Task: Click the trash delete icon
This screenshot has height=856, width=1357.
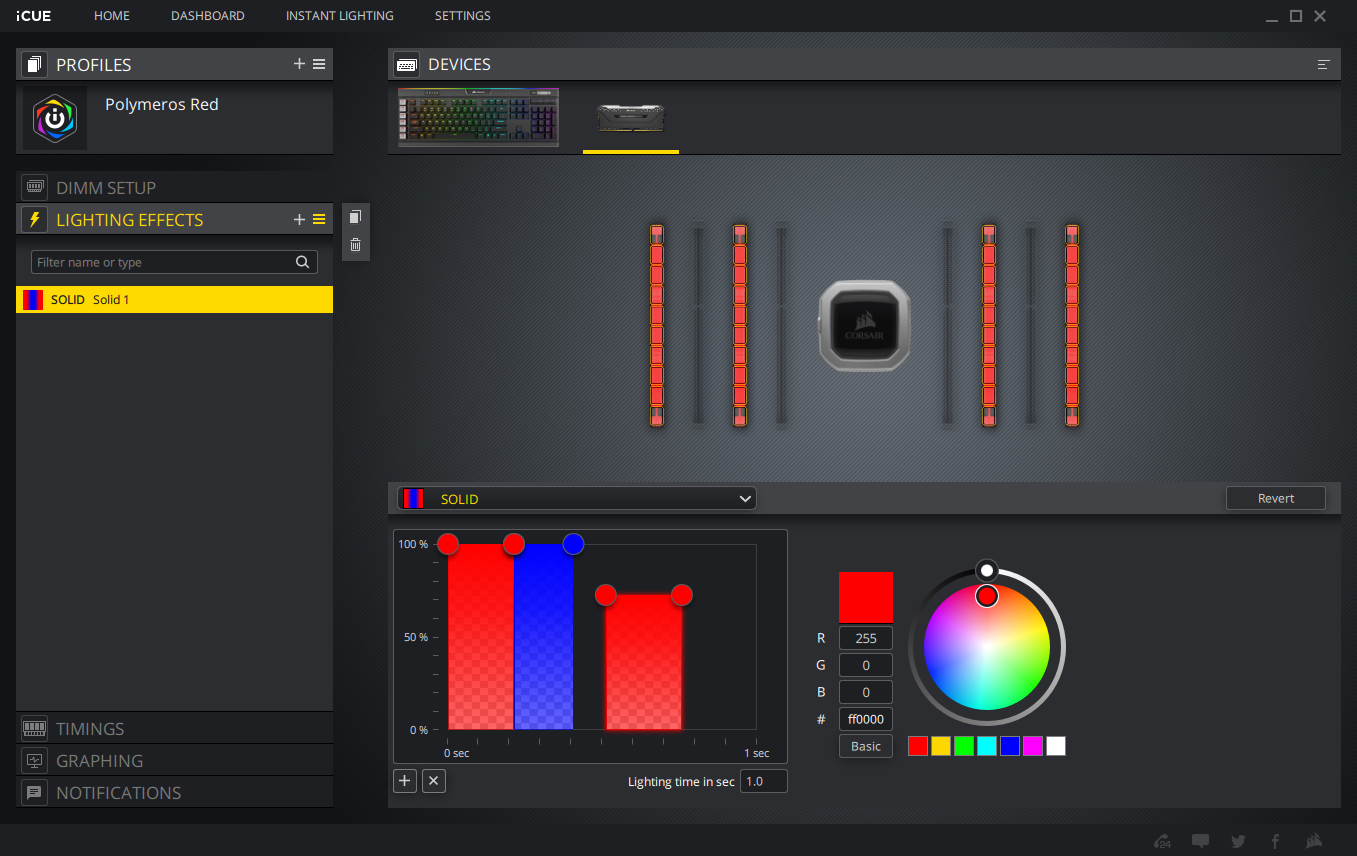Action: (x=355, y=245)
